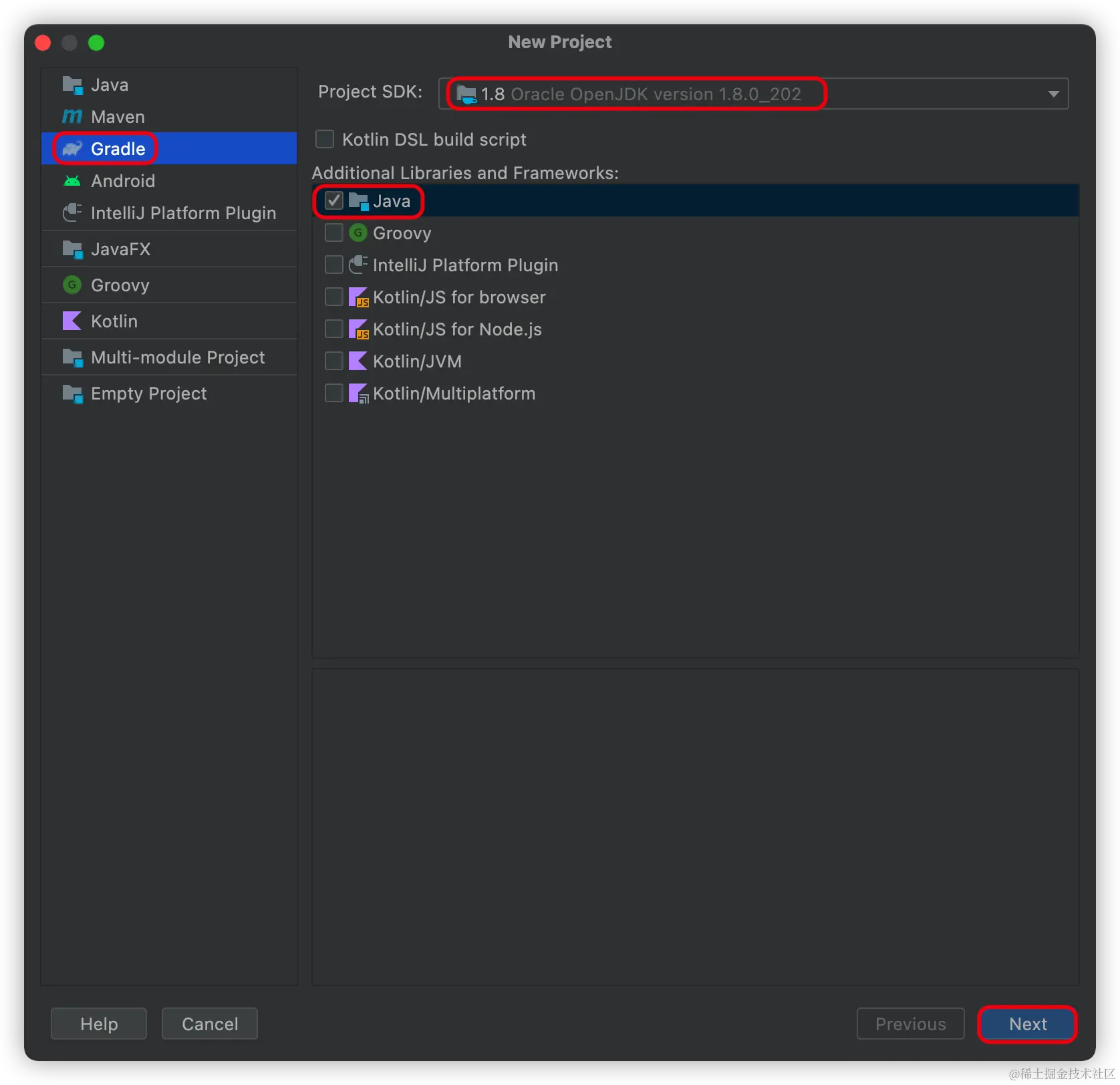Click the green maximize window button
The height and width of the screenshot is (1085, 1120).
(96, 43)
